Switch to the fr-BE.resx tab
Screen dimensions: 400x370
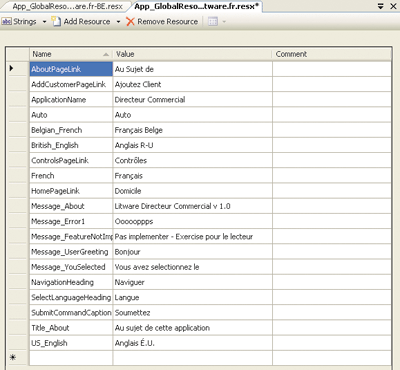(x=67, y=6)
